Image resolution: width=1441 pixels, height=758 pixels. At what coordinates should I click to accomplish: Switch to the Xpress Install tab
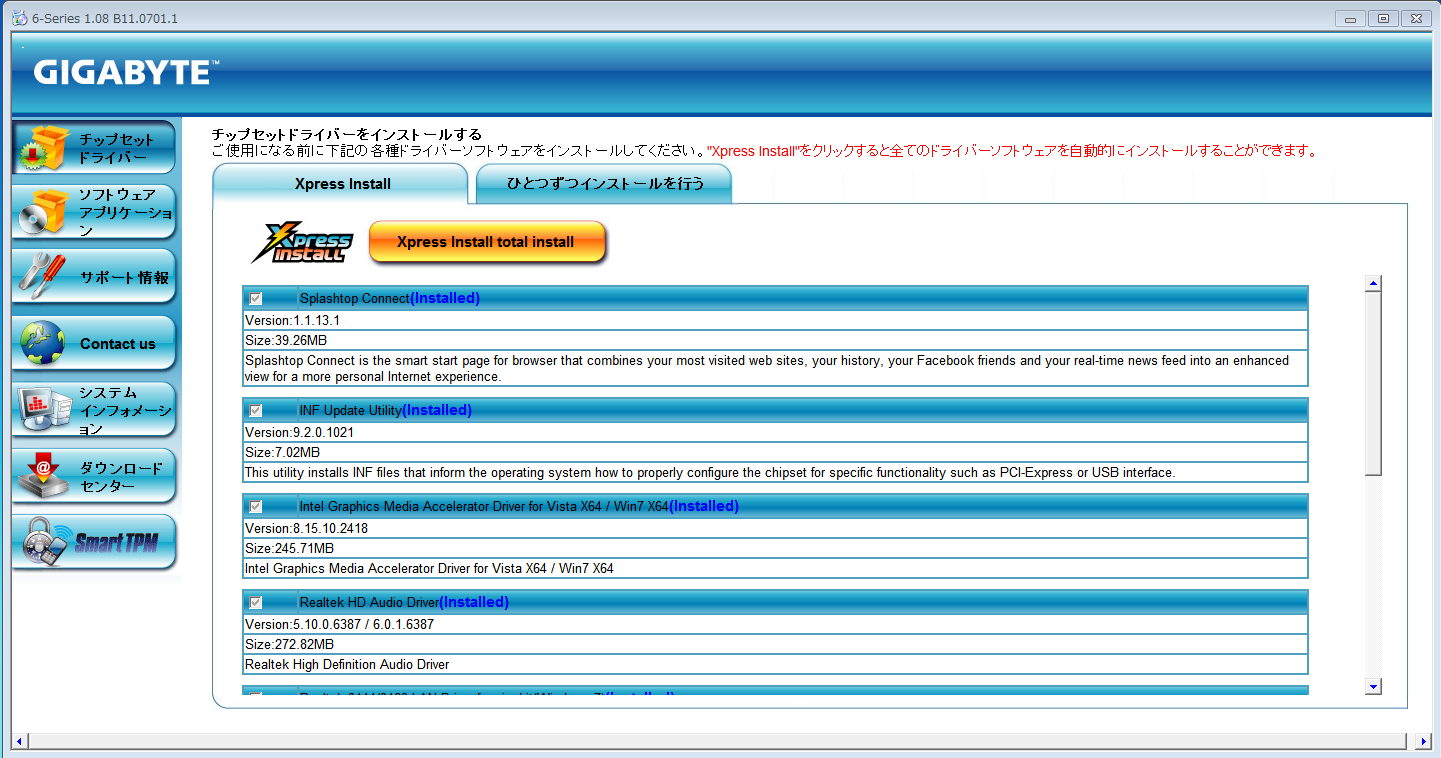[341, 184]
